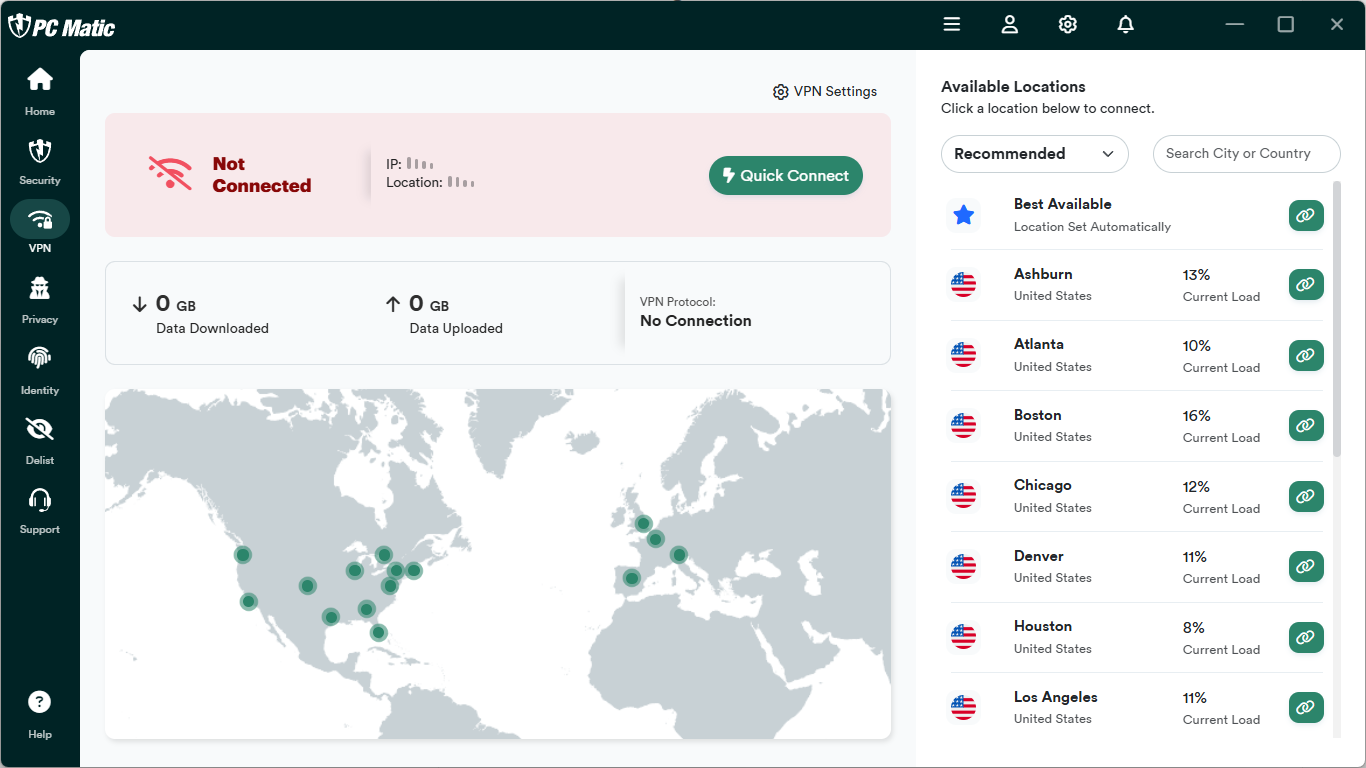Click Ashburn's 13% current load value
Screen dimensions: 1366x768
pyautogui.click(x=1196, y=275)
